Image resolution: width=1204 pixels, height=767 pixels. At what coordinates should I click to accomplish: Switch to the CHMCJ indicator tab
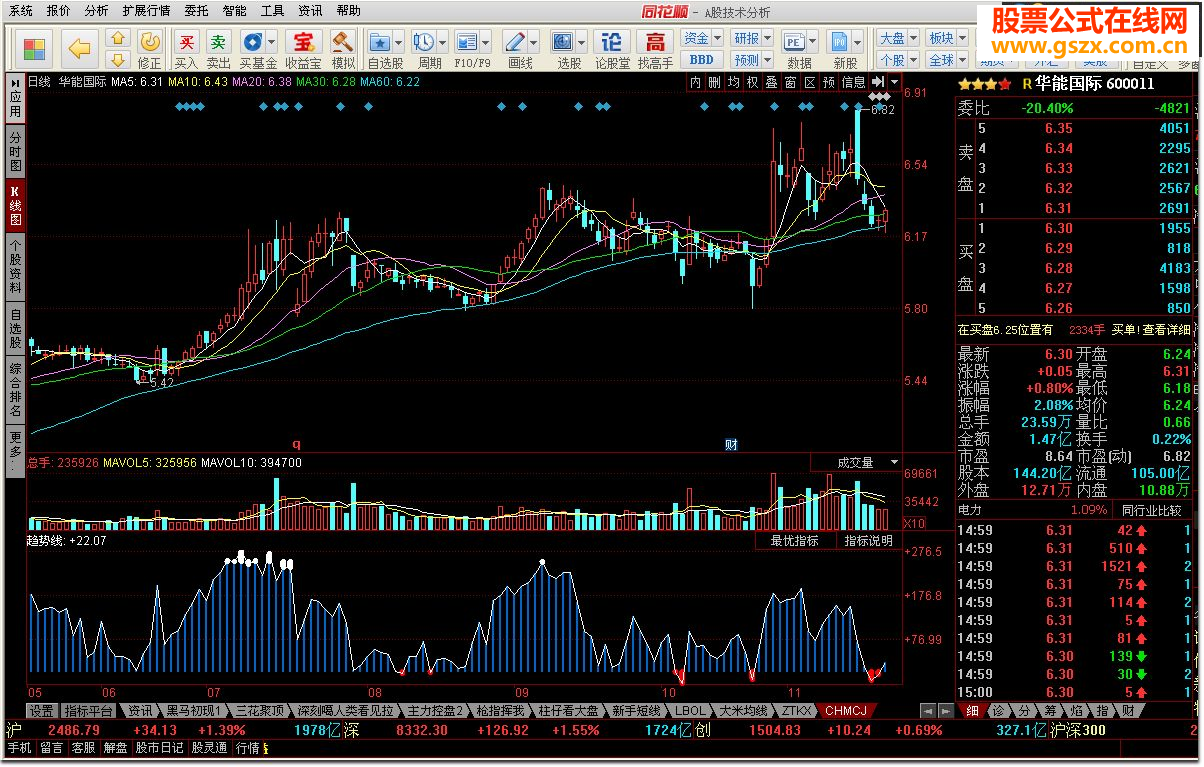pos(846,710)
